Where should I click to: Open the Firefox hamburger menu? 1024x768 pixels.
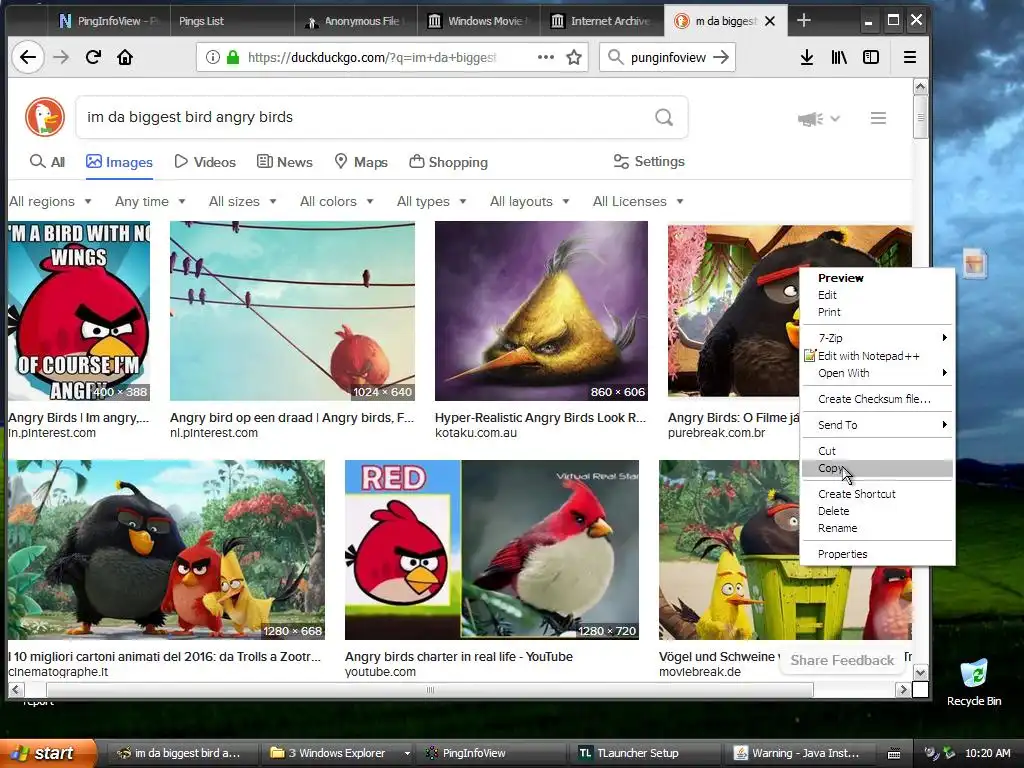[x=910, y=57]
